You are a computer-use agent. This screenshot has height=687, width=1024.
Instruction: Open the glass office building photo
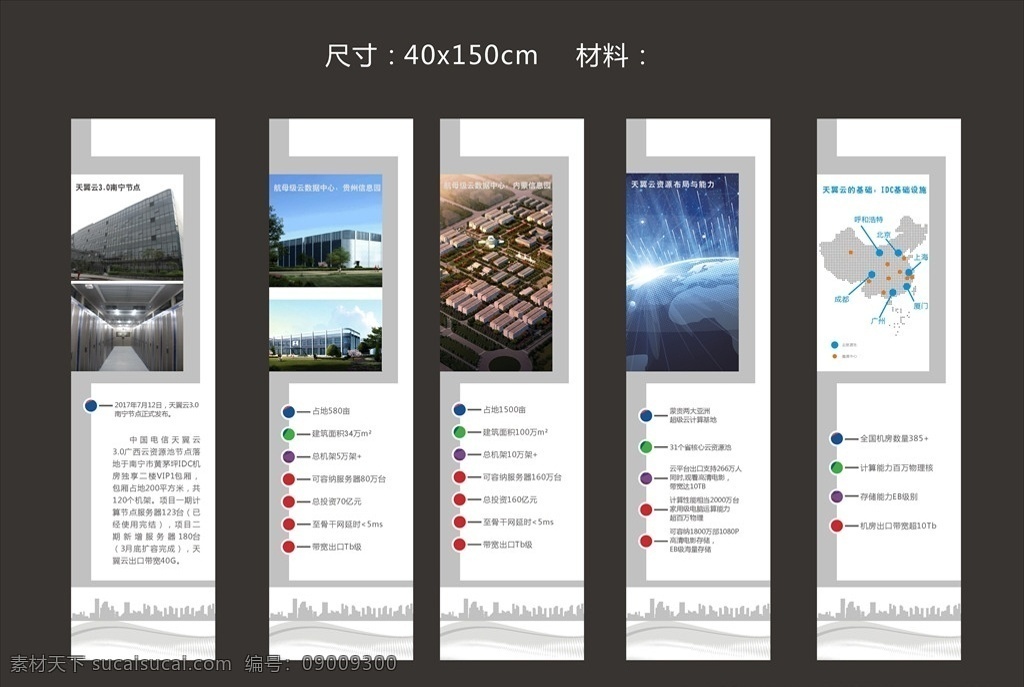(127, 227)
